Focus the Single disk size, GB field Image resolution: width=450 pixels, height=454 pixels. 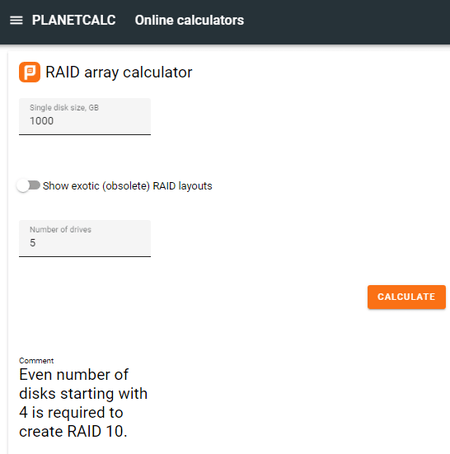point(85,117)
